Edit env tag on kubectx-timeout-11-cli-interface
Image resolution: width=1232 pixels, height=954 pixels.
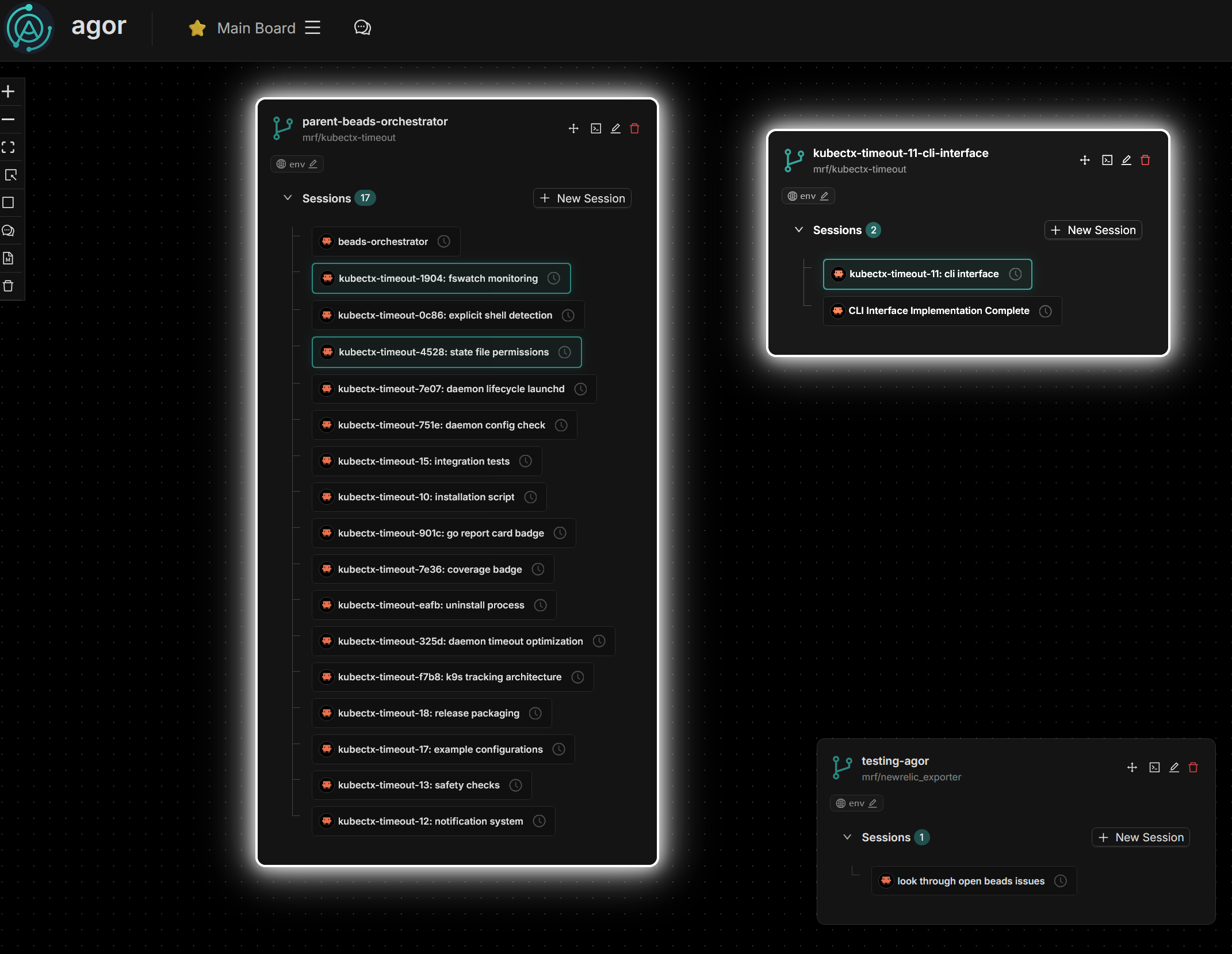pos(824,196)
